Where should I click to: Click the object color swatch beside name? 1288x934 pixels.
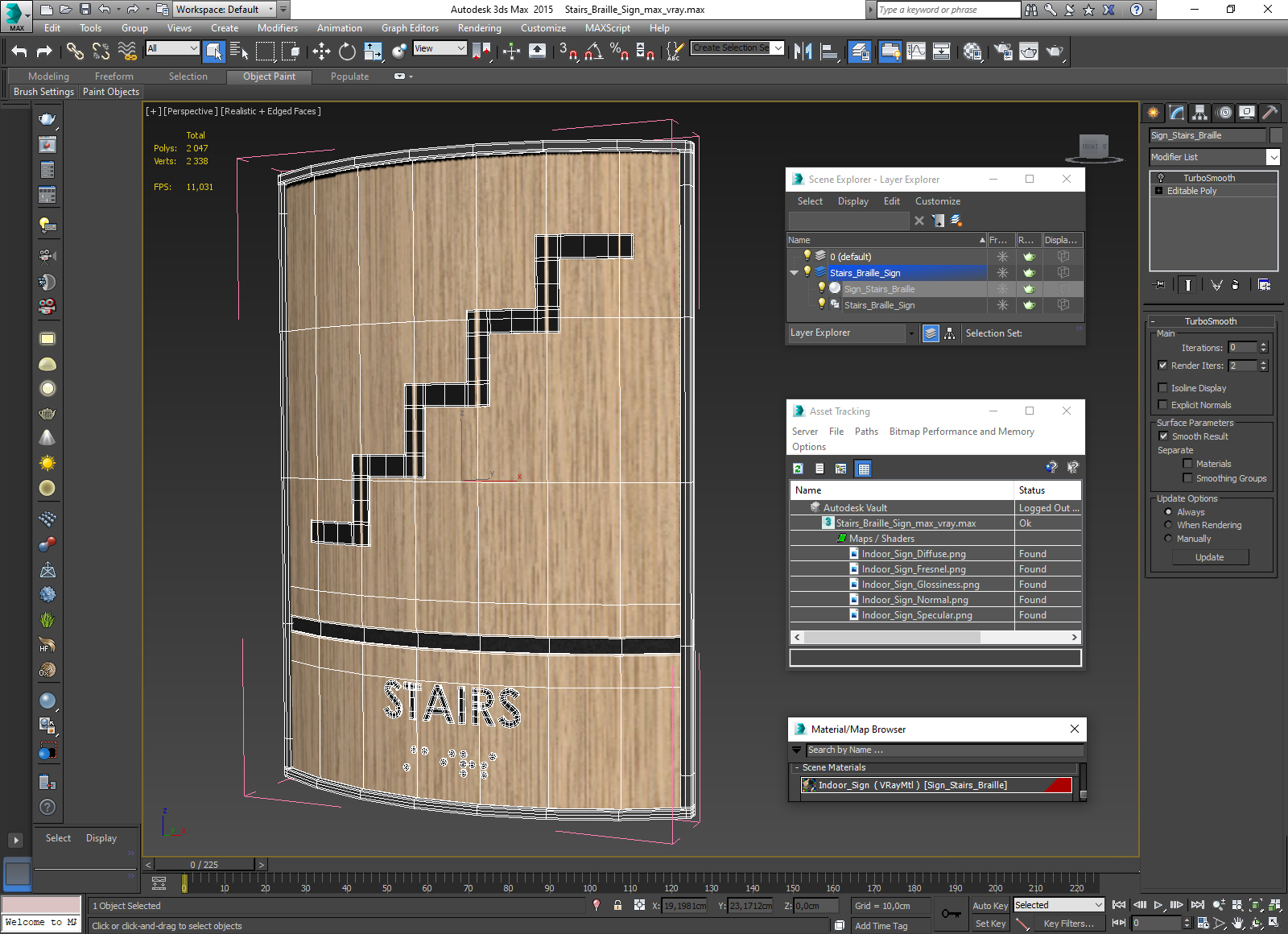click(1276, 135)
